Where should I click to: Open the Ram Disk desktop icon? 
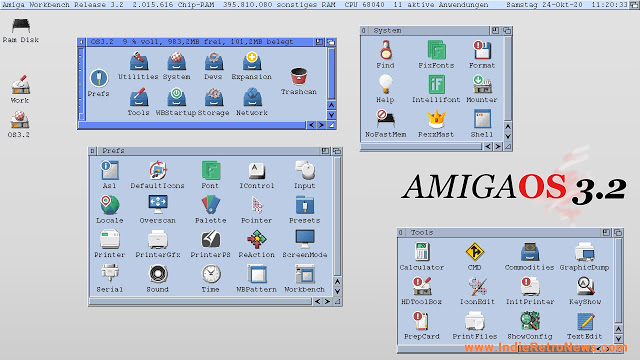tap(21, 26)
